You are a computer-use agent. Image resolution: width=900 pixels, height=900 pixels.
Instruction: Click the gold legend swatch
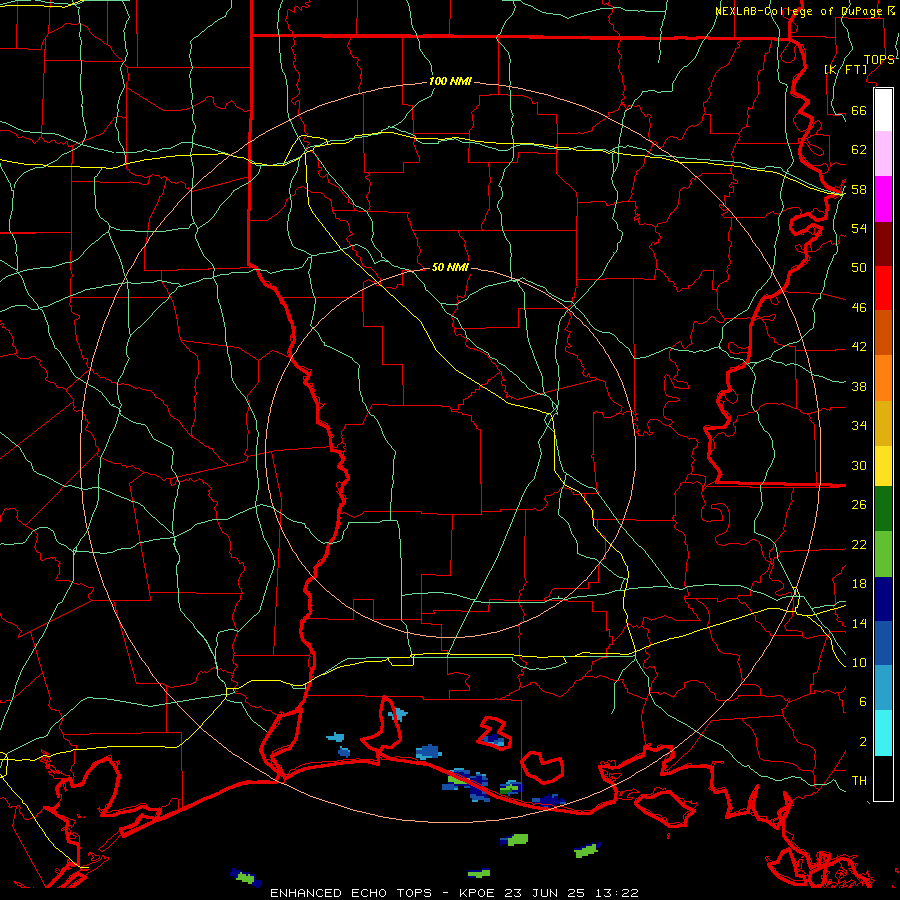[x=883, y=423]
